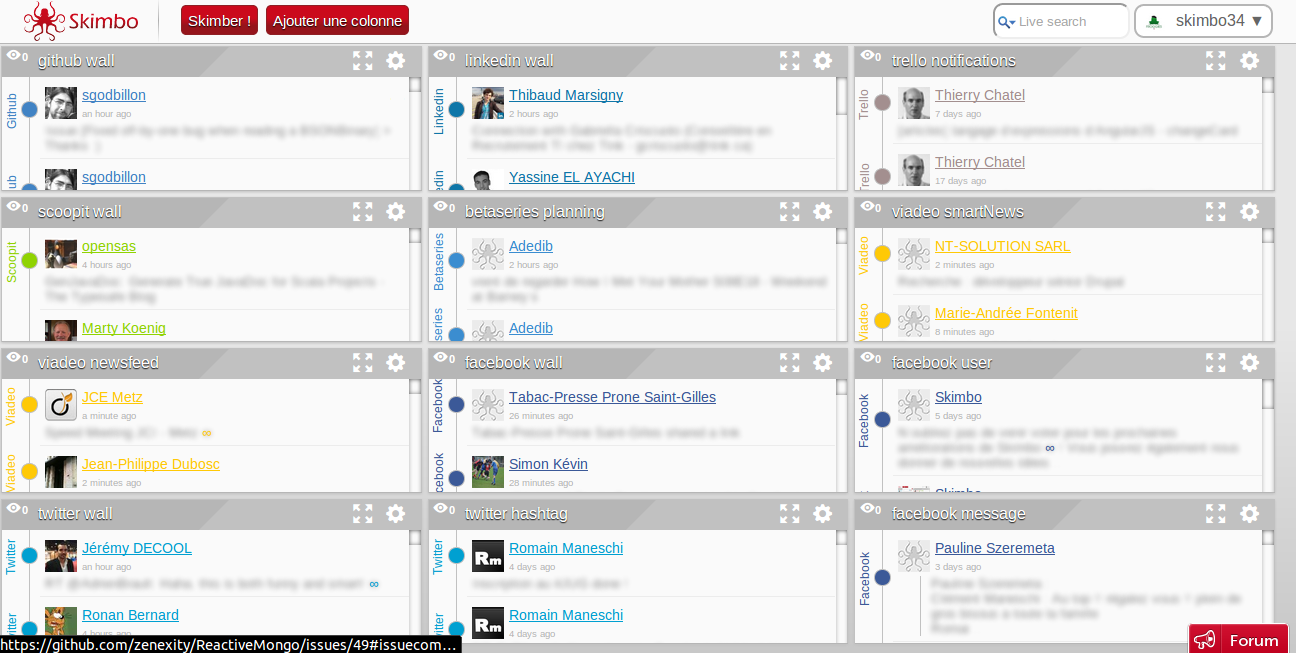The height and width of the screenshot is (653, 1296).
Task: Click the facebook user column scrollbar handle
Action: pyautogui.click(x=1268, y=394)
